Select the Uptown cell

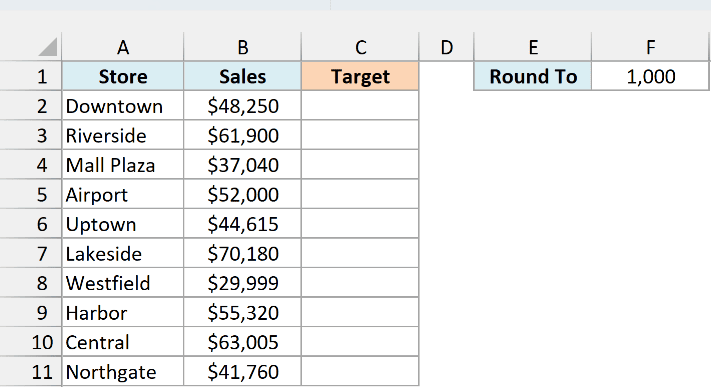pyautogui.click(x=122, y=224)
